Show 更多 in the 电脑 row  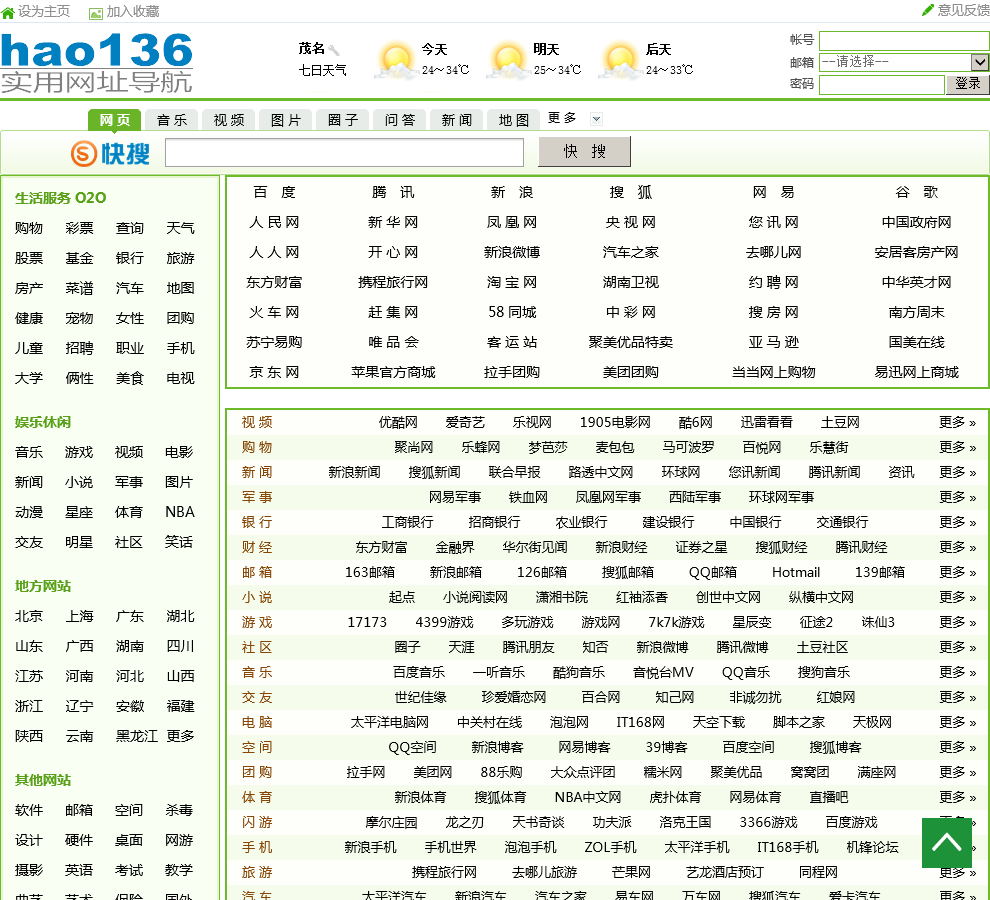(x=957, y=722)
